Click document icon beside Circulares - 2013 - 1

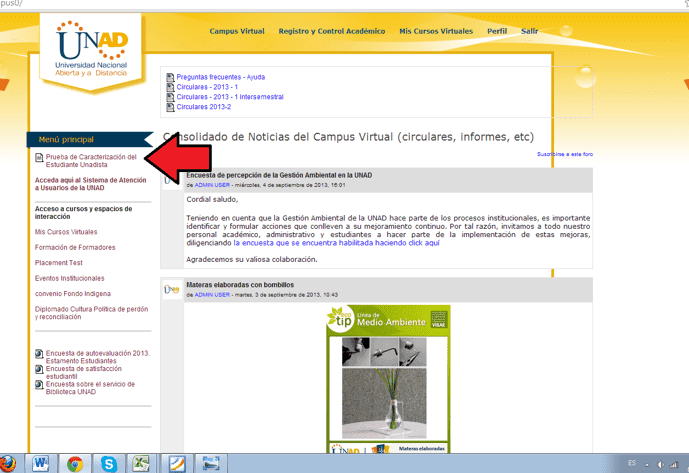pos(170,87)
